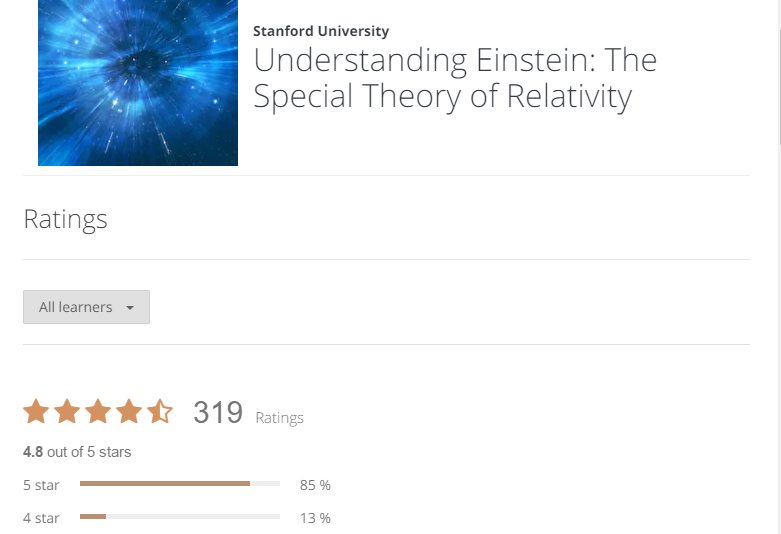Click the half-filled fifth star
Image resolution: width=781 pixels, height=534 pixels.
pos(160,411)
